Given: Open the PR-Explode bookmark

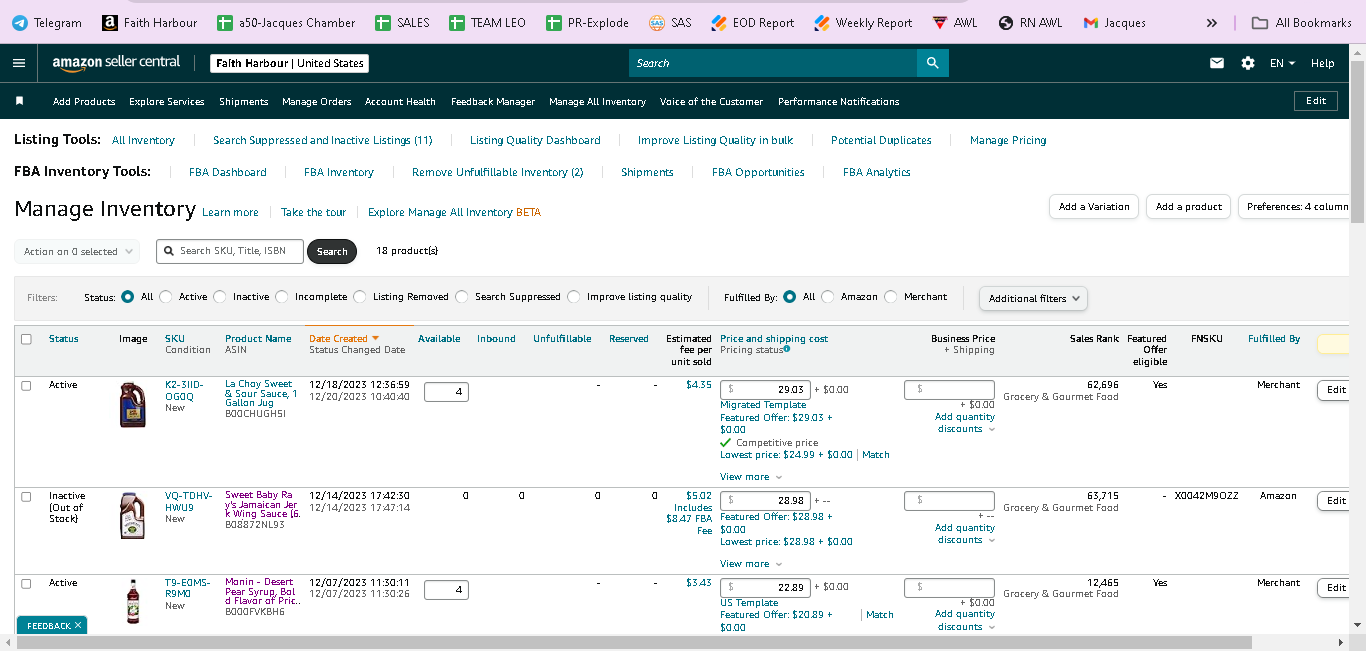Looking at the screenshot, I should tap(588, 22).
